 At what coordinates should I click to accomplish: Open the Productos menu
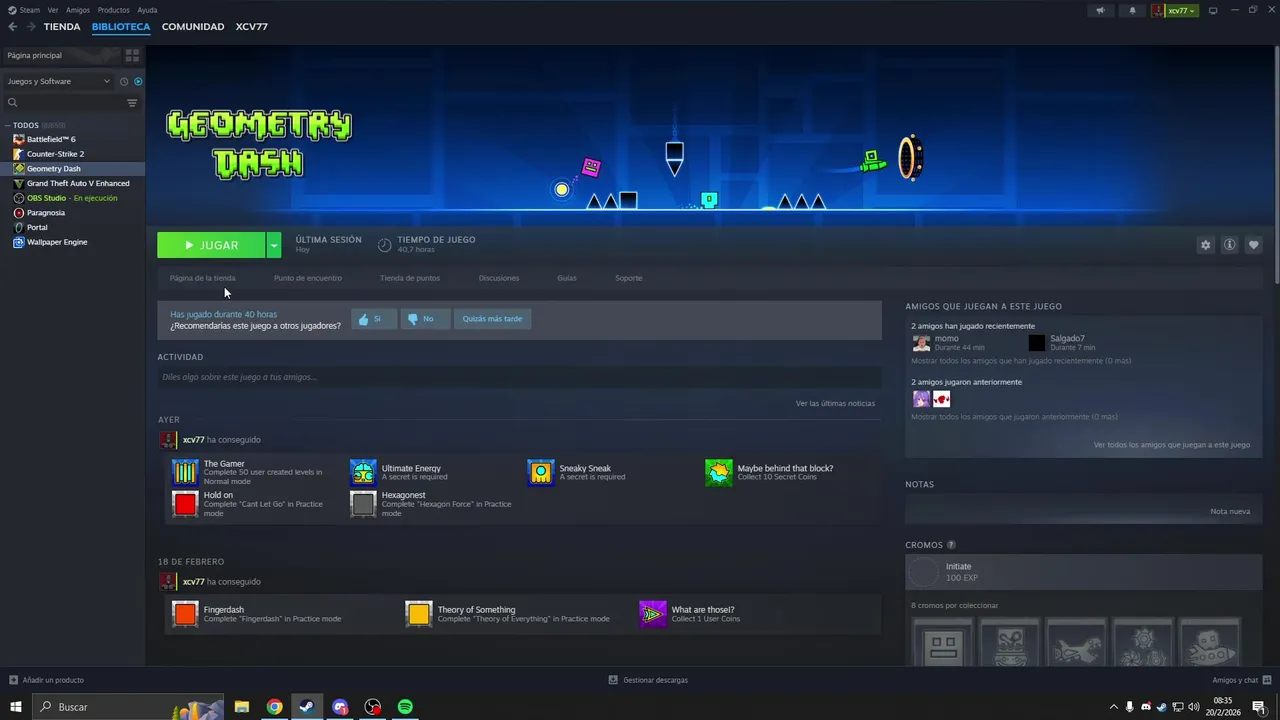click(x=114, y=10)
